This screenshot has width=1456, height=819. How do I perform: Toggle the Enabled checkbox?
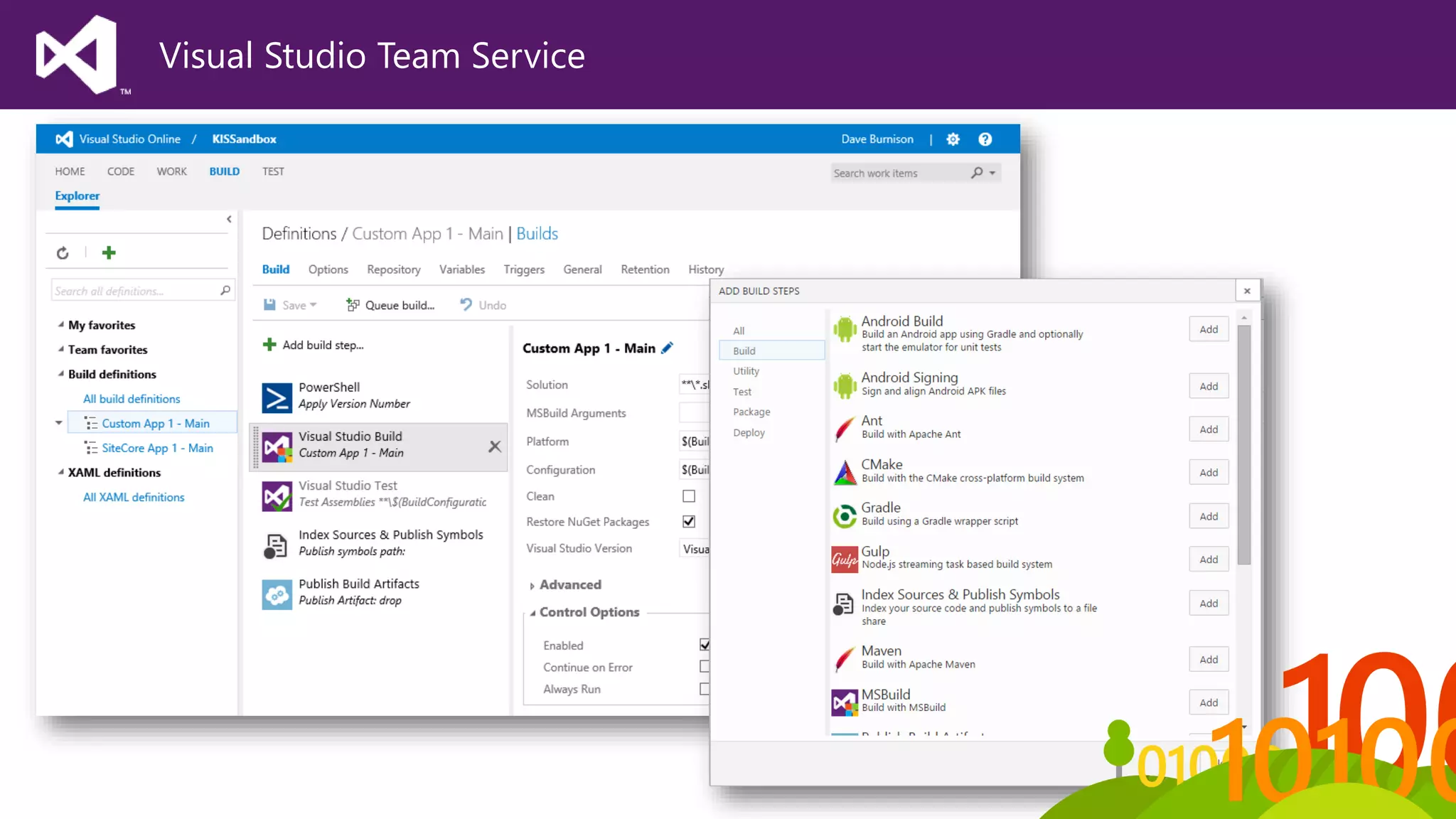[705, 645]
